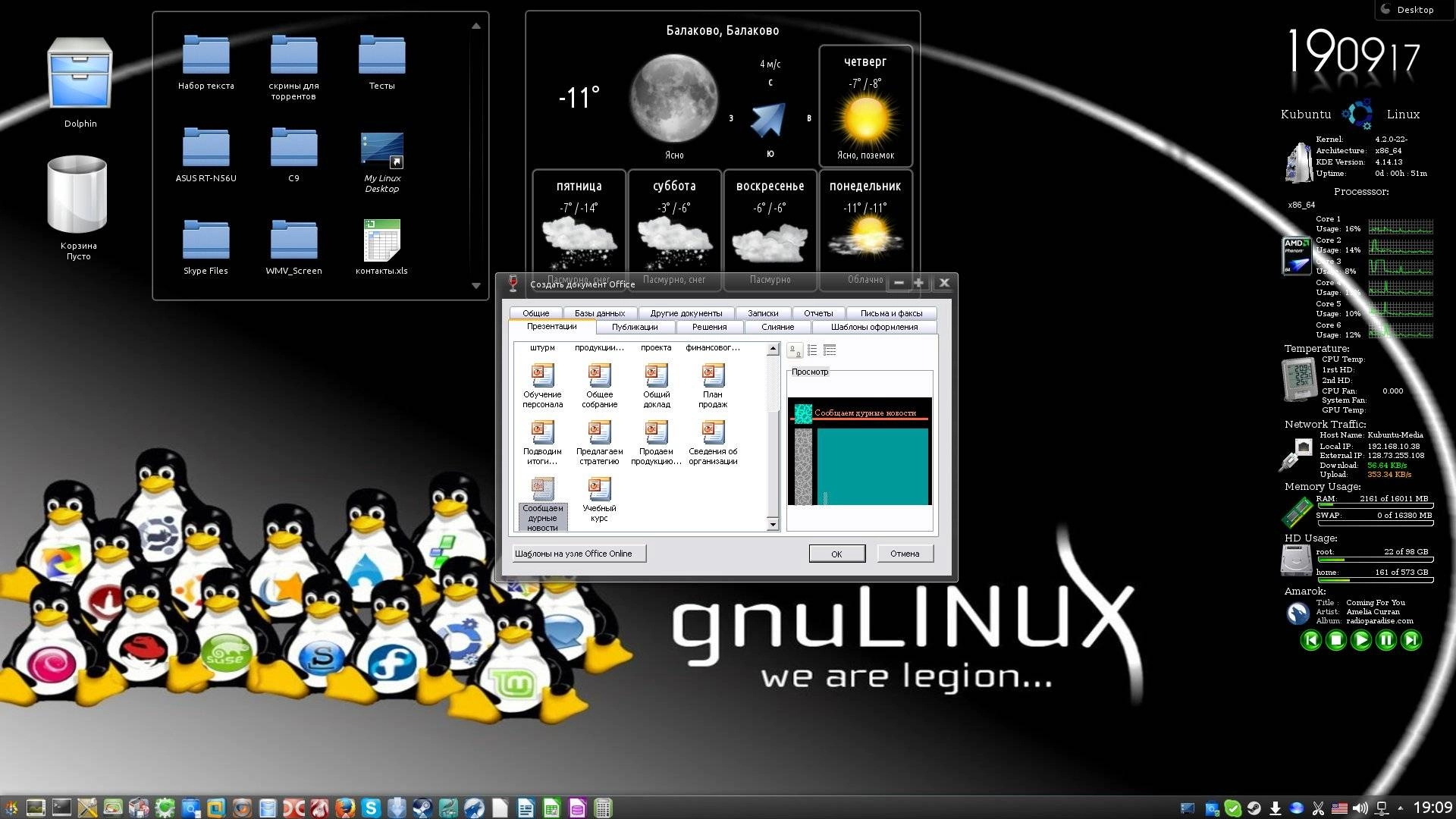Launch Skype from the taskbar
Image resolution: width=1456 pixels, height=819 pixels.
(371, 808)
